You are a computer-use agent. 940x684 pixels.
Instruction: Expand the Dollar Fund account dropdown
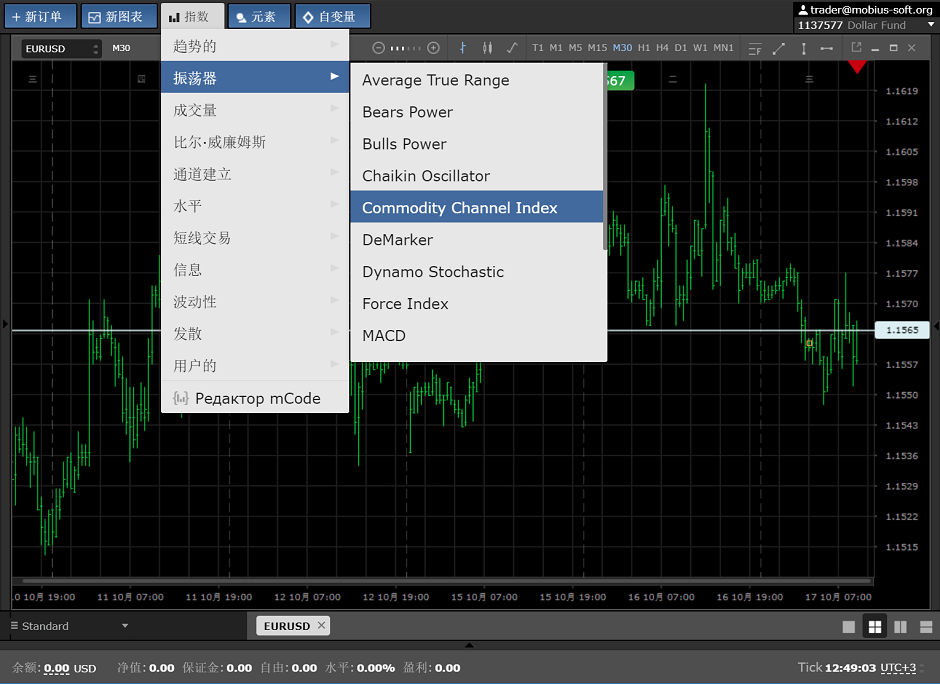click(x=930, y=25)
